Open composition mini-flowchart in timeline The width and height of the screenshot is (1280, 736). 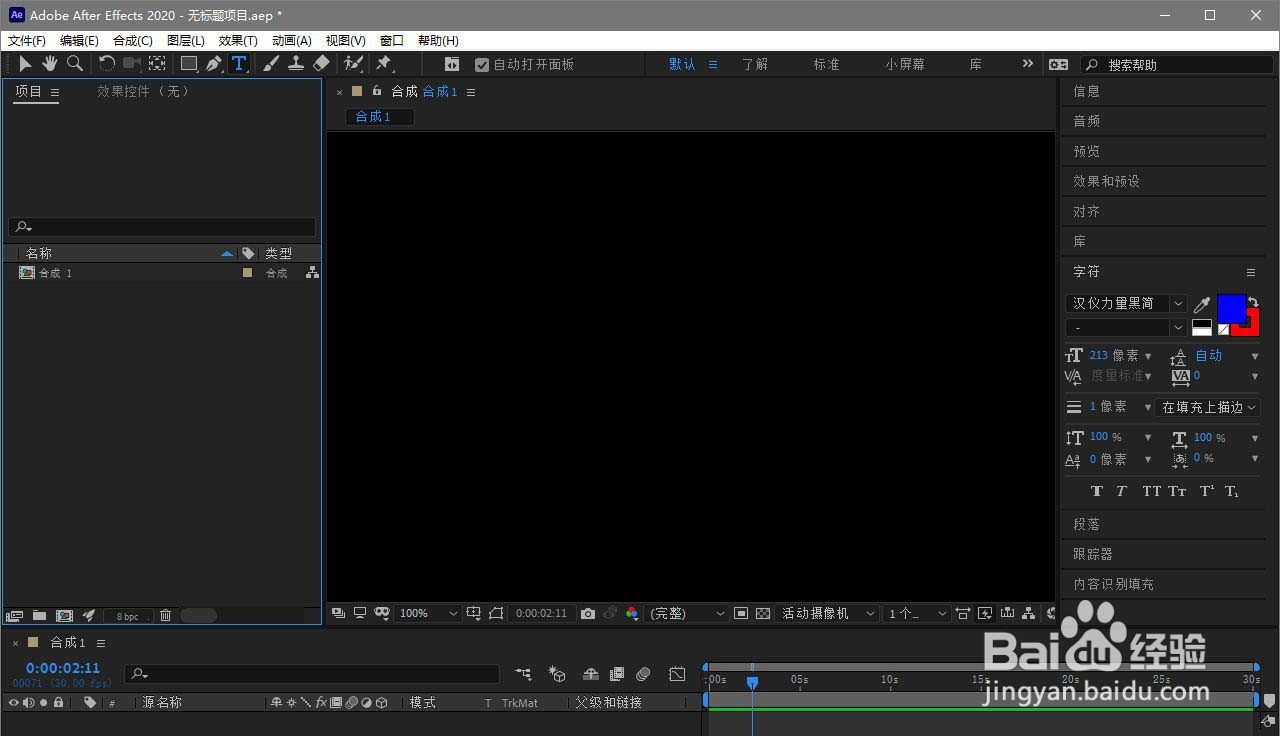click(523, 674)
